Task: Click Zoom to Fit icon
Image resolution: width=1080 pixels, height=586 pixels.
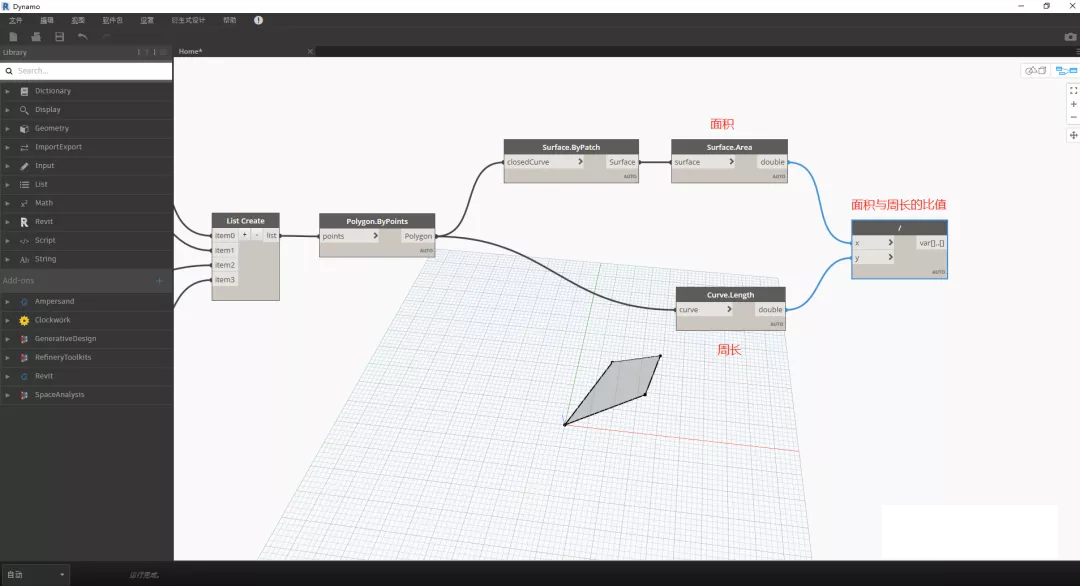Action: pyautogui.click(x=1073, y=90)
